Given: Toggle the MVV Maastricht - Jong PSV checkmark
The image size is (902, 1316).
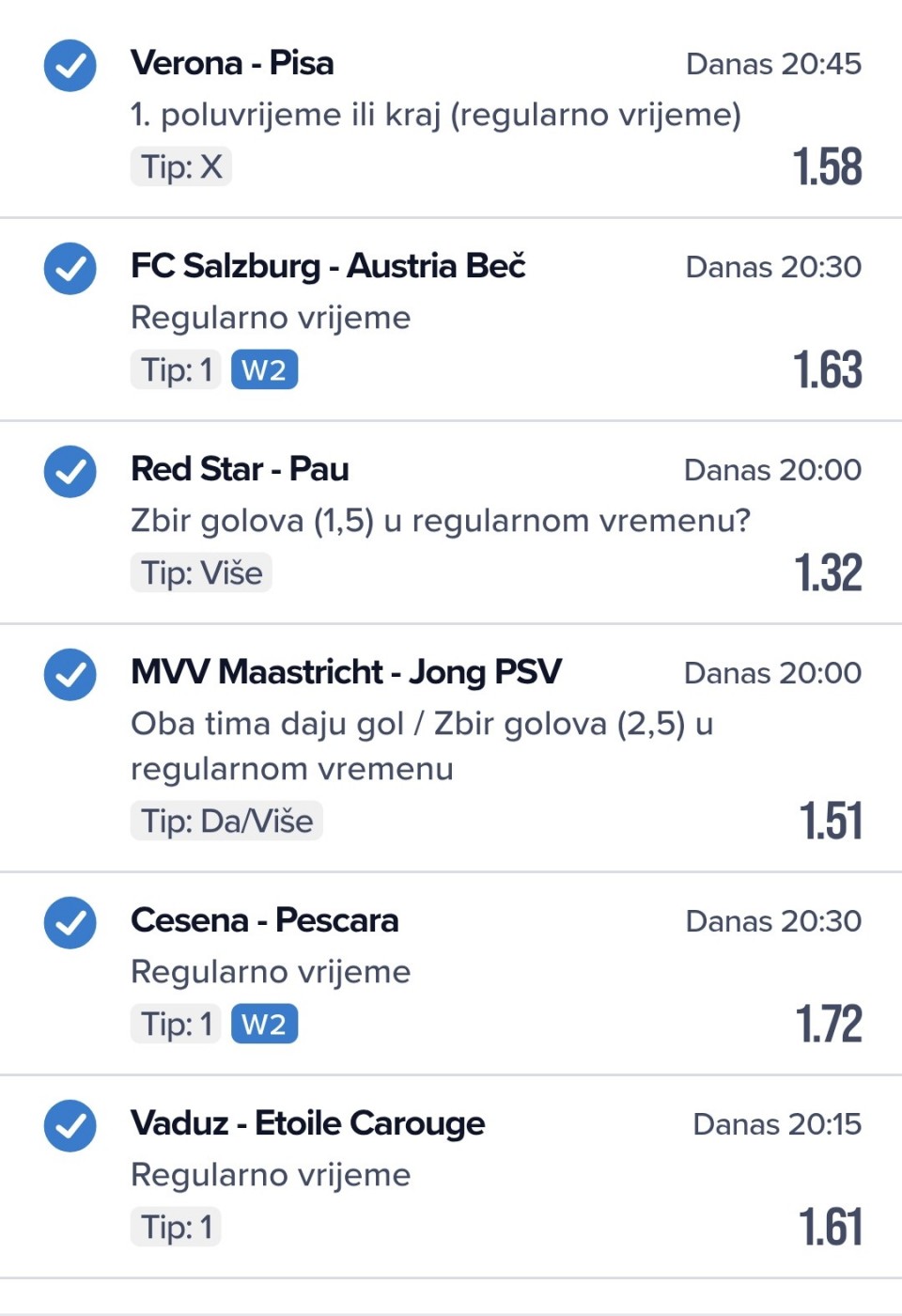Looking at the screenshot, I should click(x=70, y=674).
